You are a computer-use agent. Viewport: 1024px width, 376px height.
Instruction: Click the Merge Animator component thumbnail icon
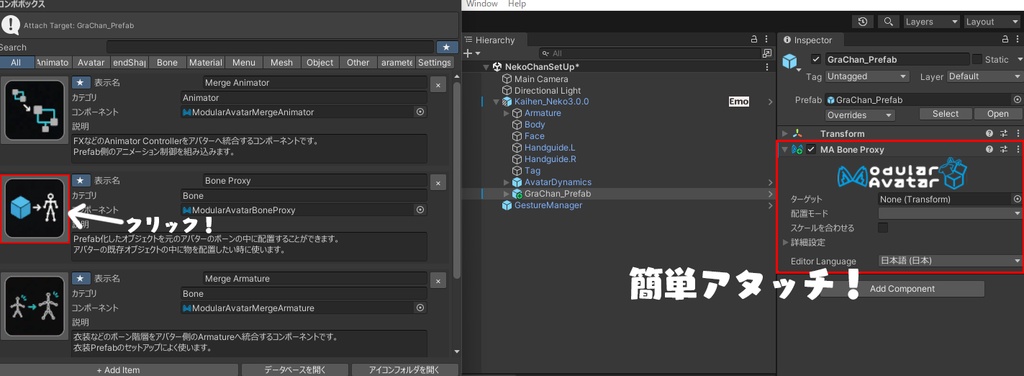pyautogui.click(x=35, y=111)
